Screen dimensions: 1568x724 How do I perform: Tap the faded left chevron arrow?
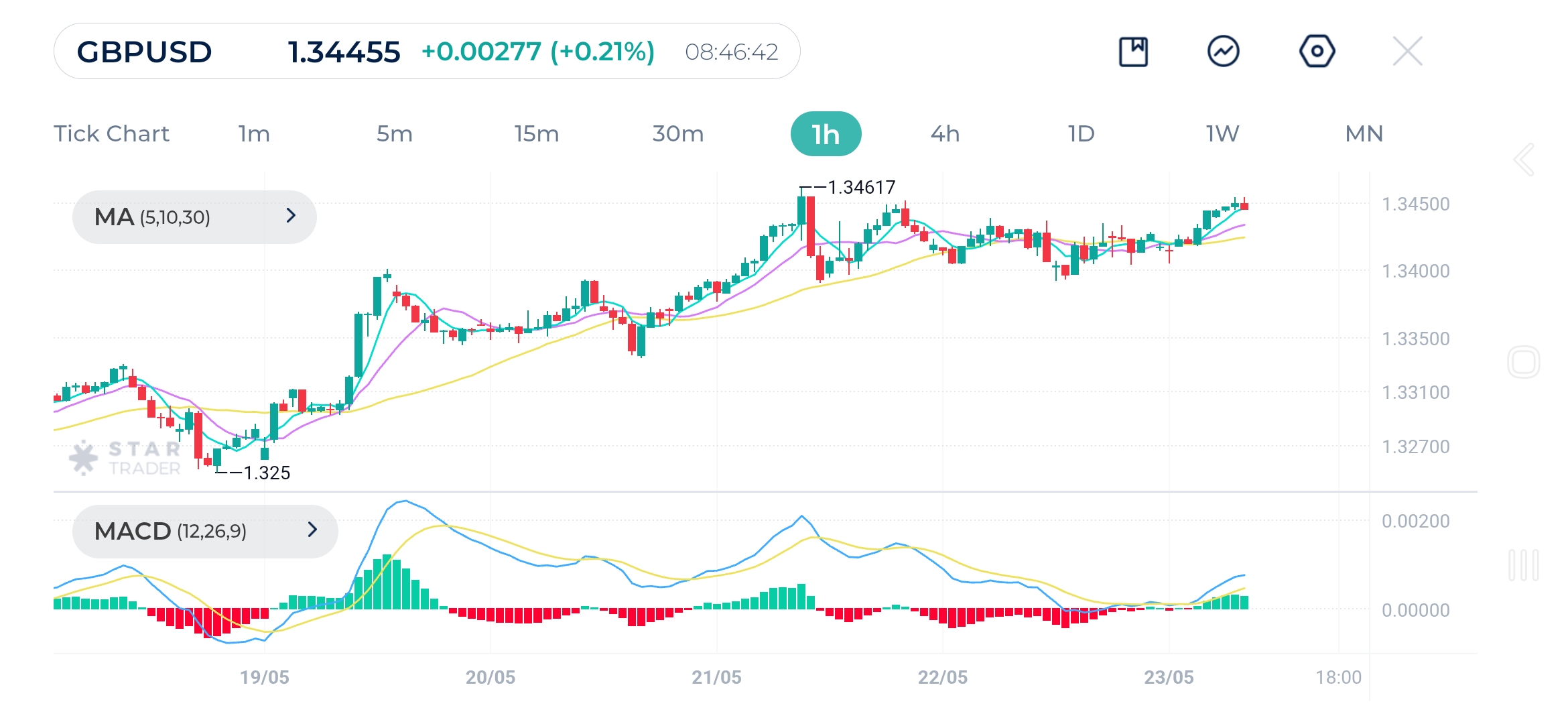point(1524,160)
